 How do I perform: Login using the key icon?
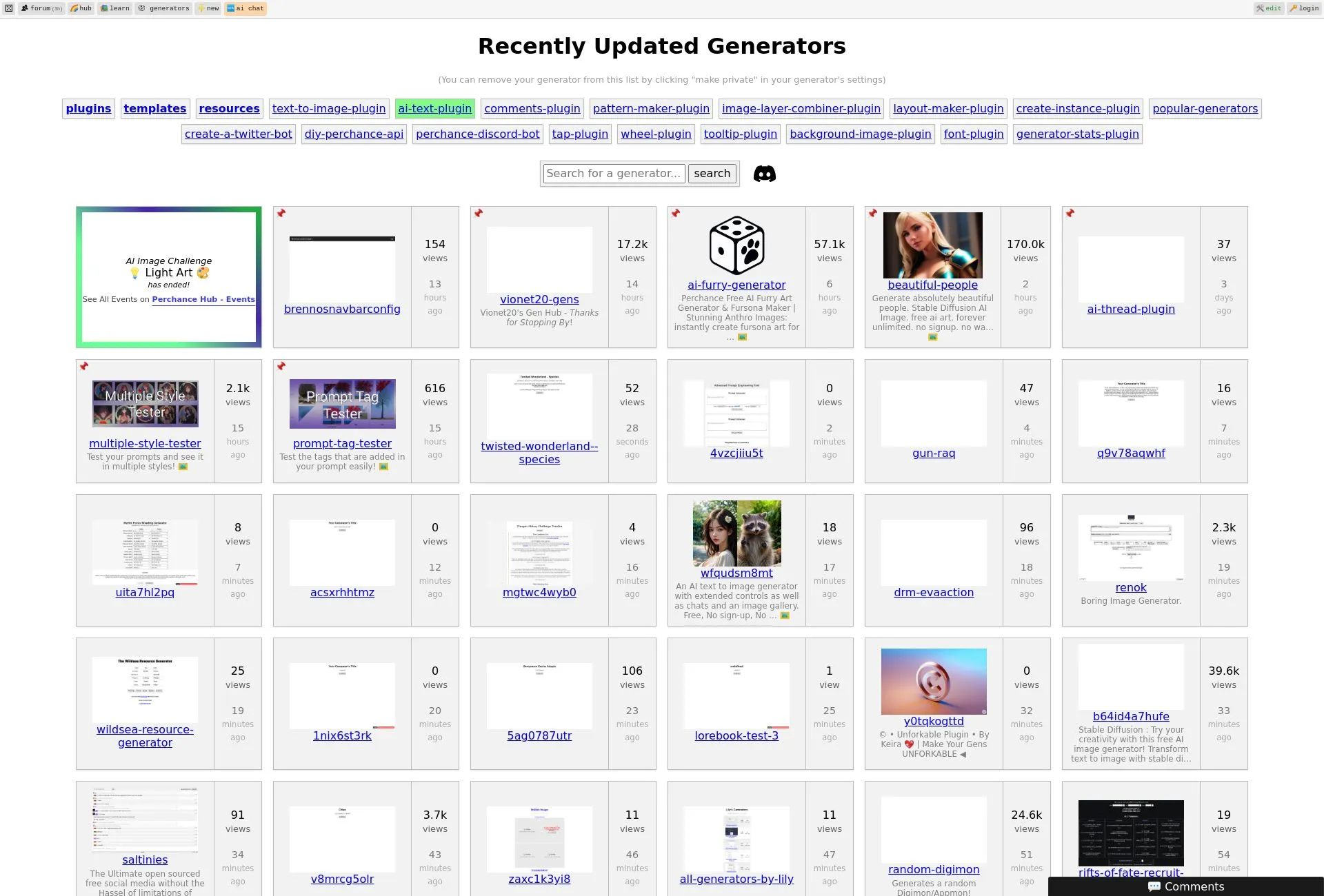tap(1292, 8)
